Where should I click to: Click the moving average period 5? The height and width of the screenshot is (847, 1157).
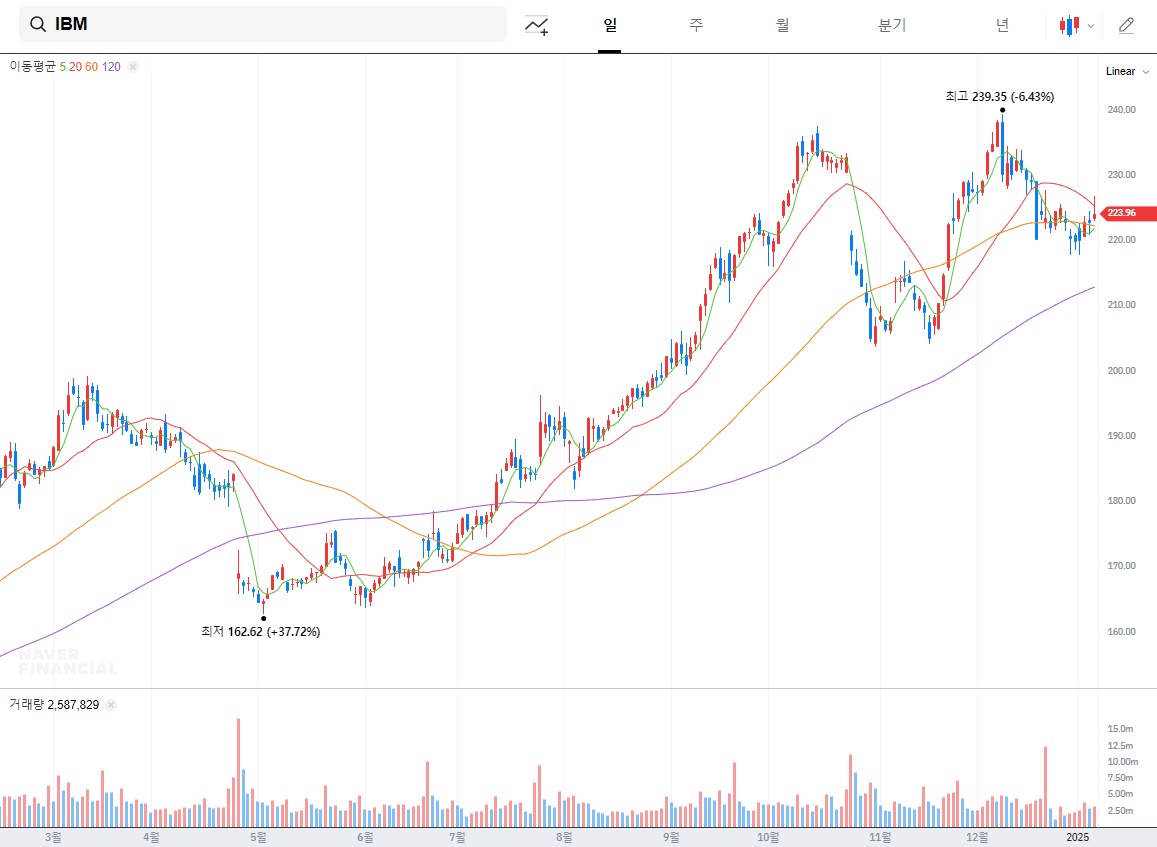63,67
